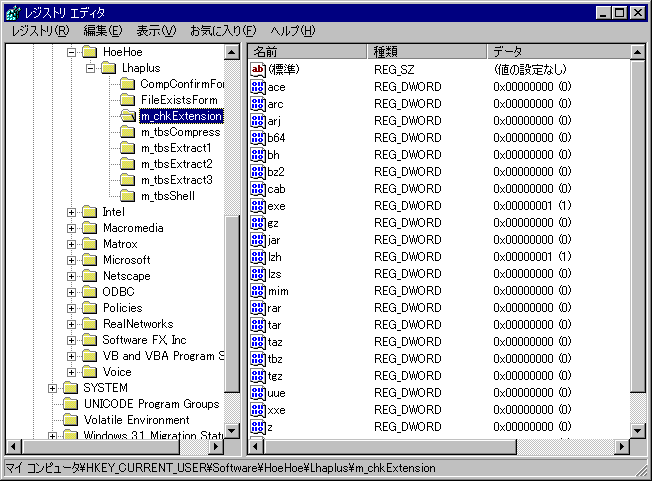Sort by the 名前 column header
Image resolution: width=652 pixels, height=481 pixels.
(306, 51)
